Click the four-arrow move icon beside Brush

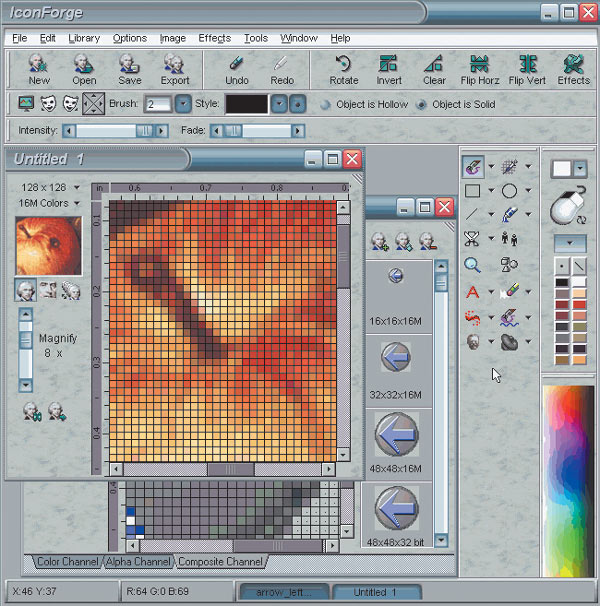[94, 104]
